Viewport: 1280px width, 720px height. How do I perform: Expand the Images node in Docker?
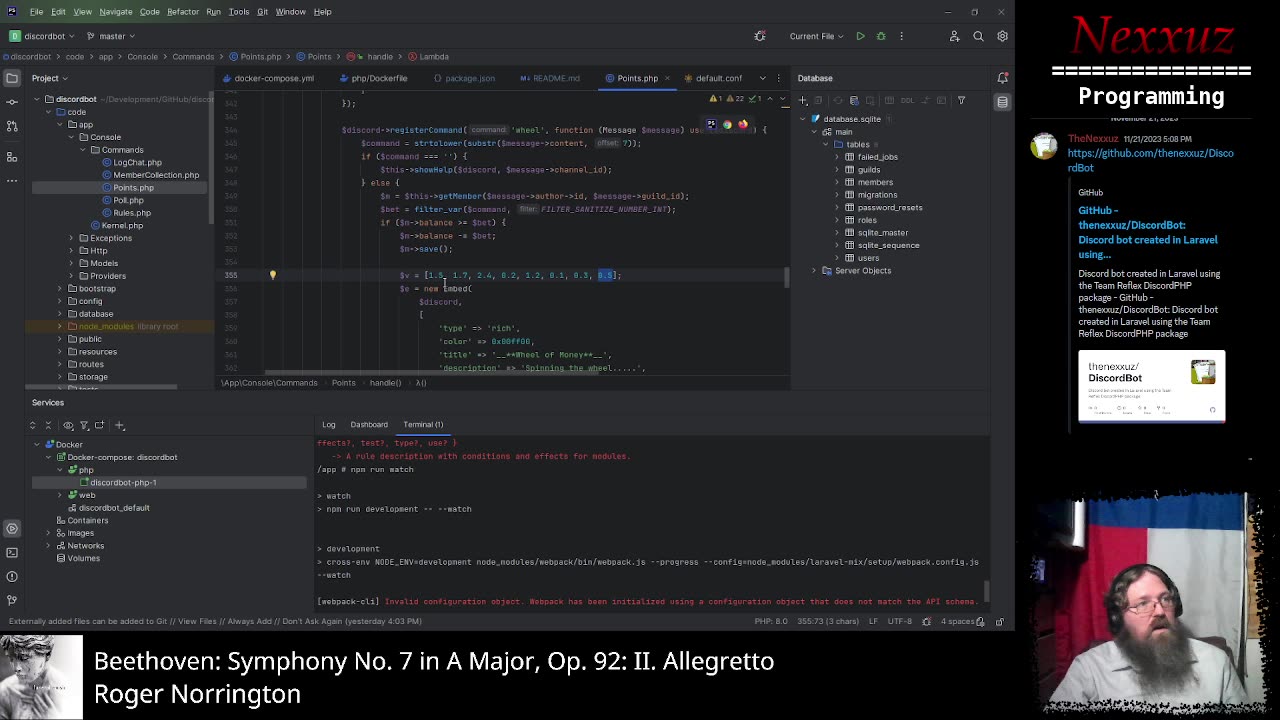[48, 533]
